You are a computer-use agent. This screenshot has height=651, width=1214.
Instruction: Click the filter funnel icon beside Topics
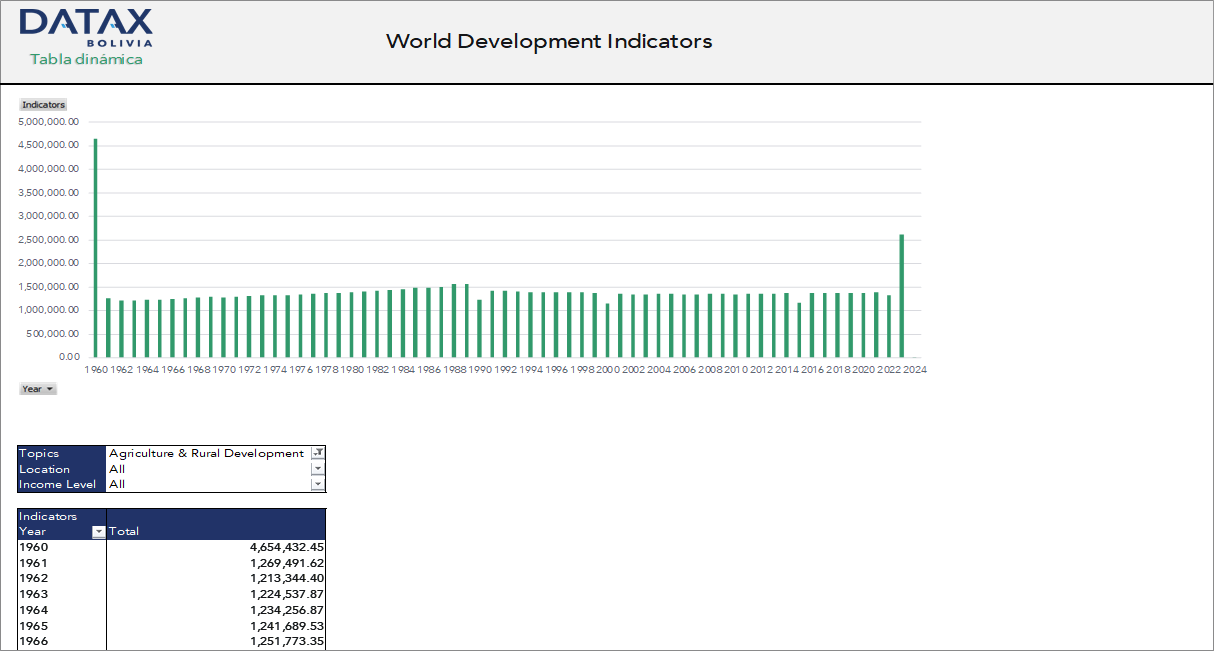318,452
